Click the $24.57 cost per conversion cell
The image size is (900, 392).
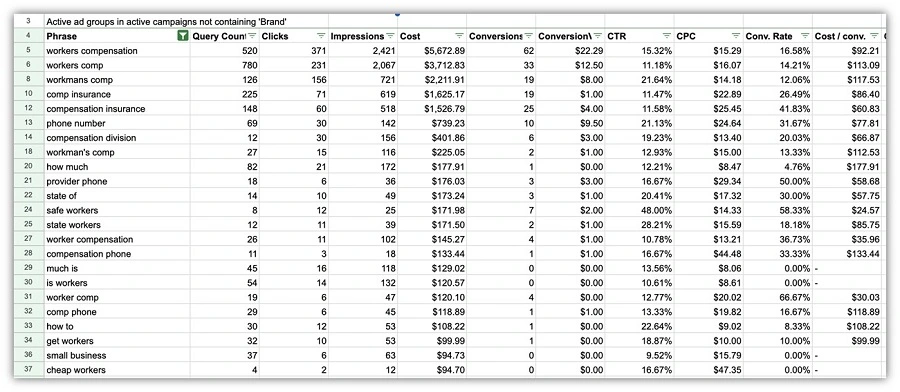[847, 210]
